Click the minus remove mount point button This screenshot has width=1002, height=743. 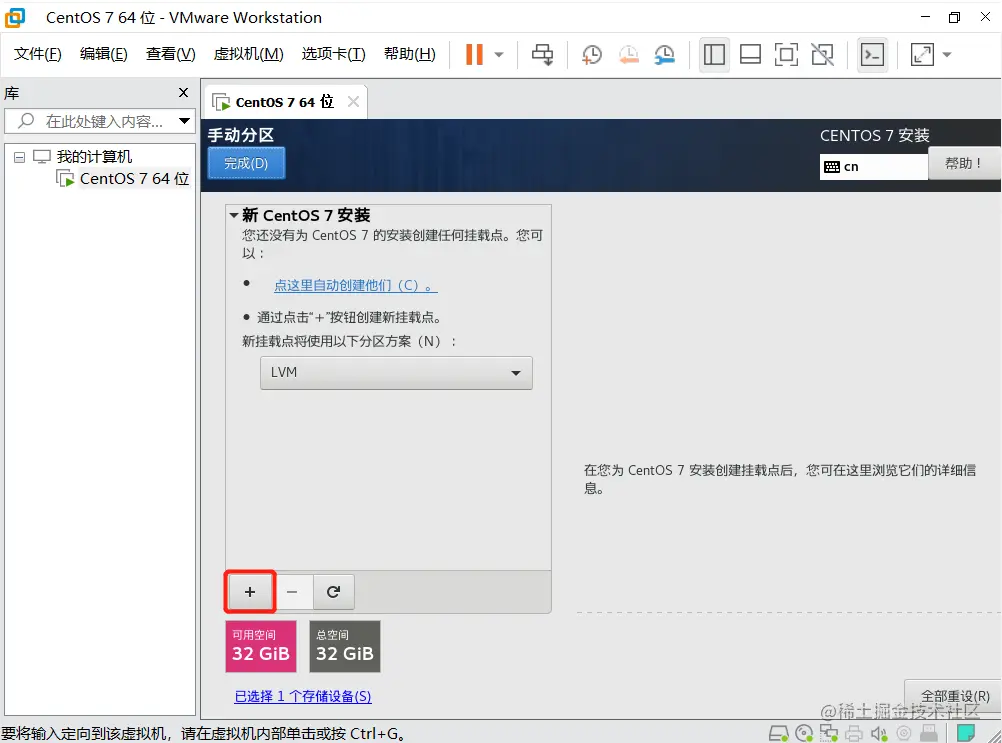pos(292,592)
